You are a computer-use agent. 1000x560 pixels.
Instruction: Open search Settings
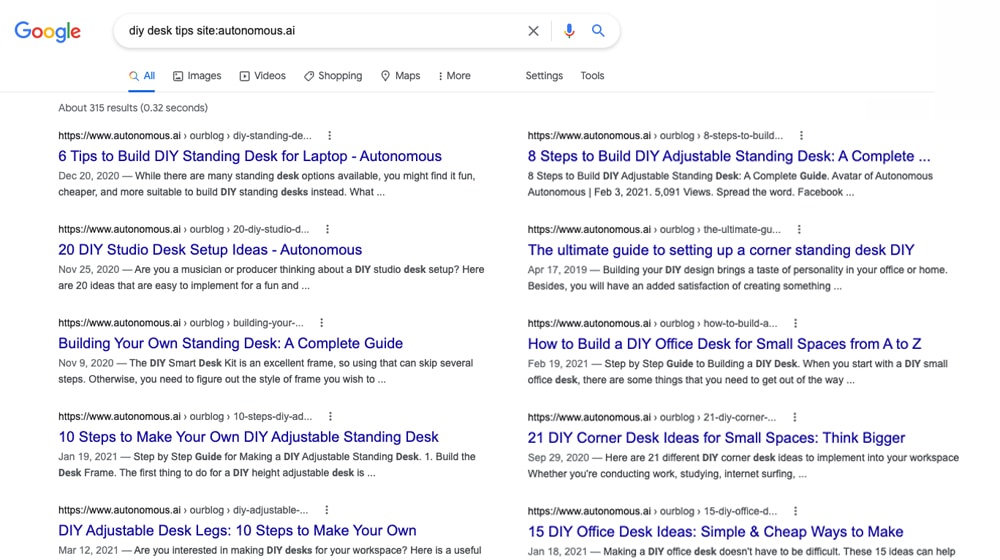point(544,76)
